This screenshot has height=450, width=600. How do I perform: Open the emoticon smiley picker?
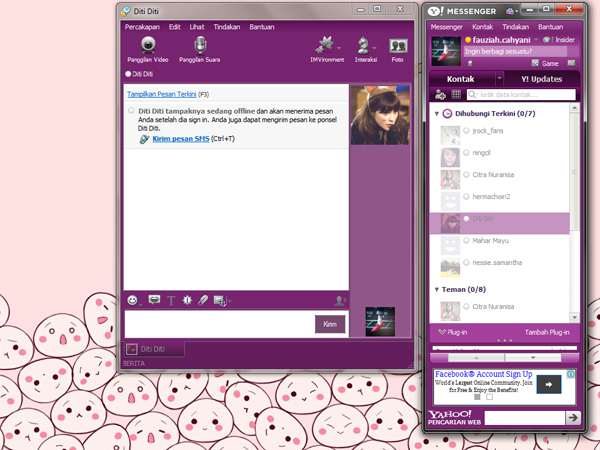click(132, 300)
